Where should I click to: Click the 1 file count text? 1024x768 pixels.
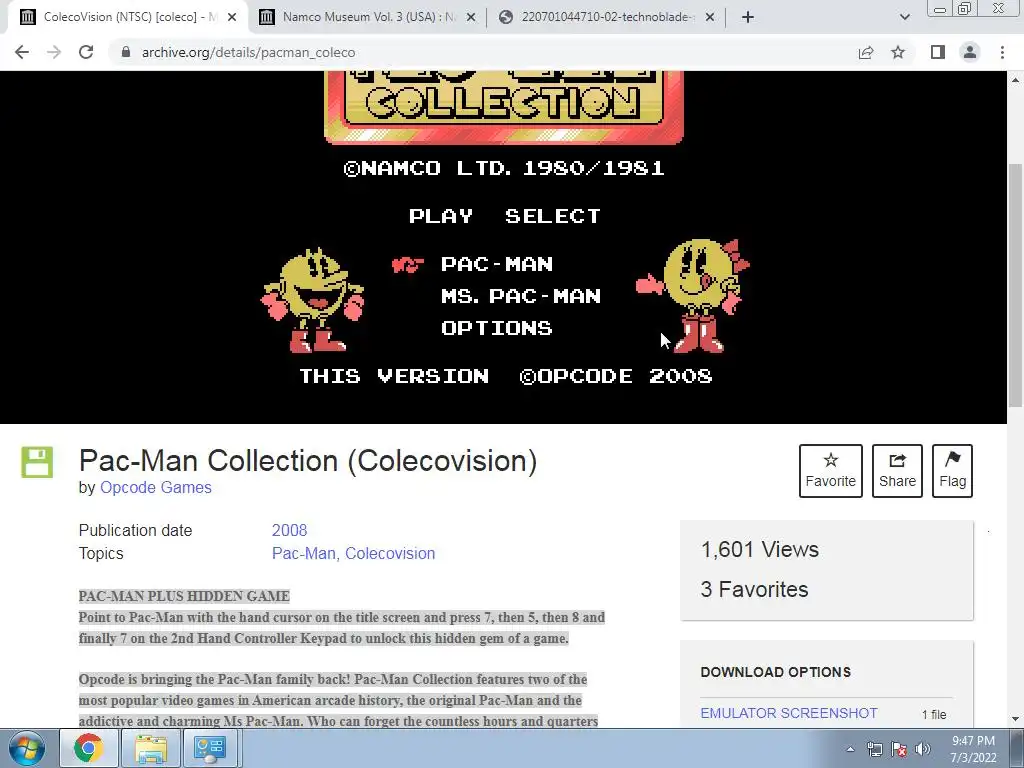[x=934, y=714]
